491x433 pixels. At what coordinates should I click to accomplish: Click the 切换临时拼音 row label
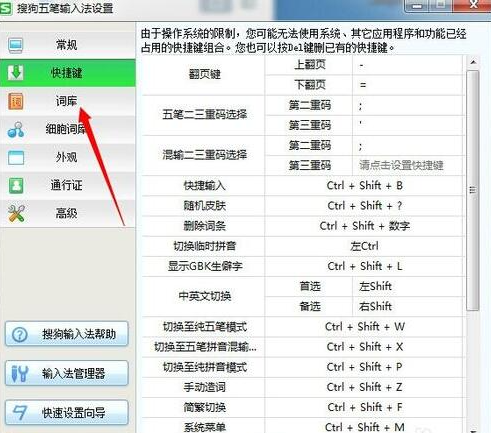[204, 246]
